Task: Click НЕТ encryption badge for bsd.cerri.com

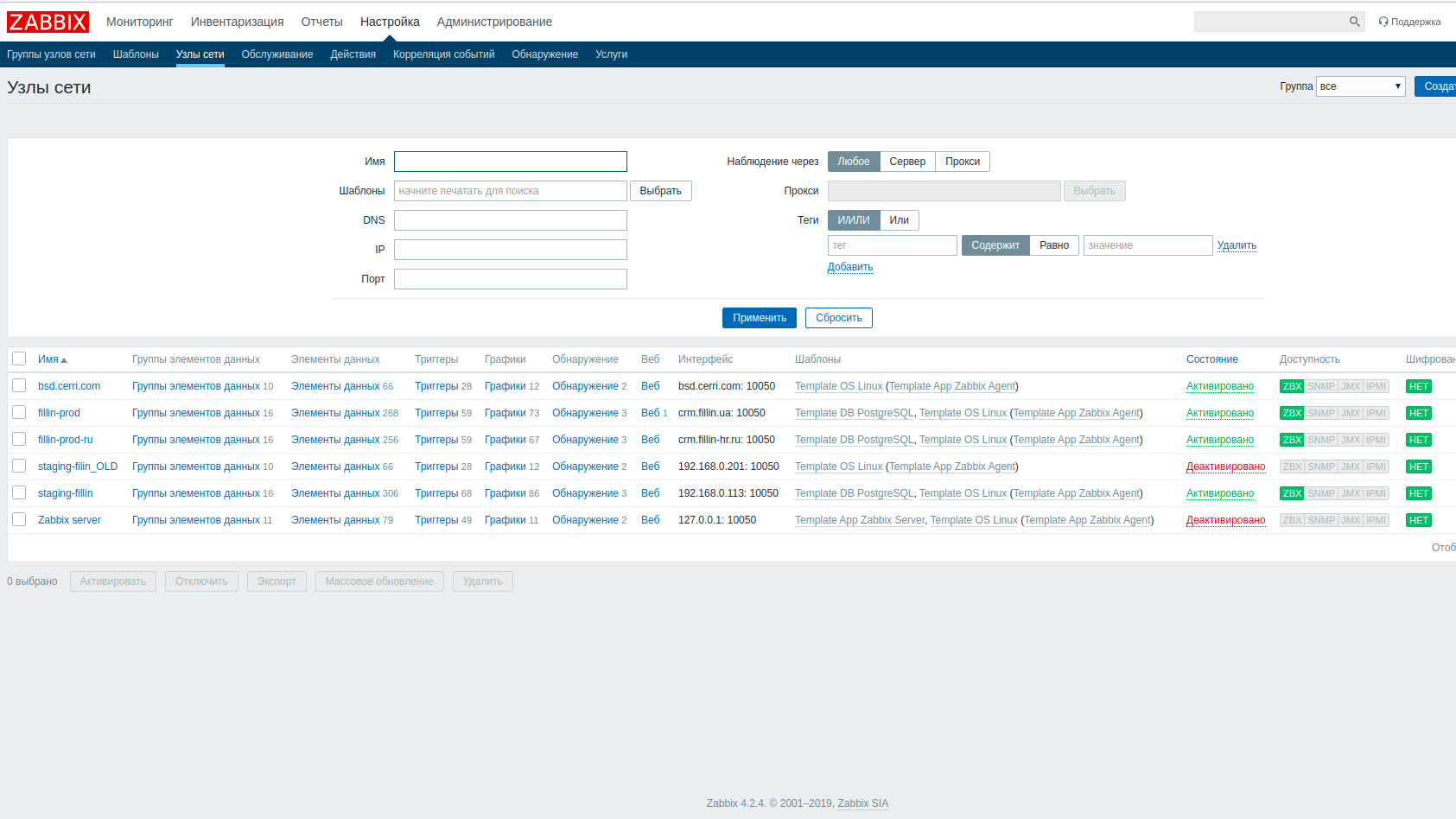Action: coord(1419,386)
